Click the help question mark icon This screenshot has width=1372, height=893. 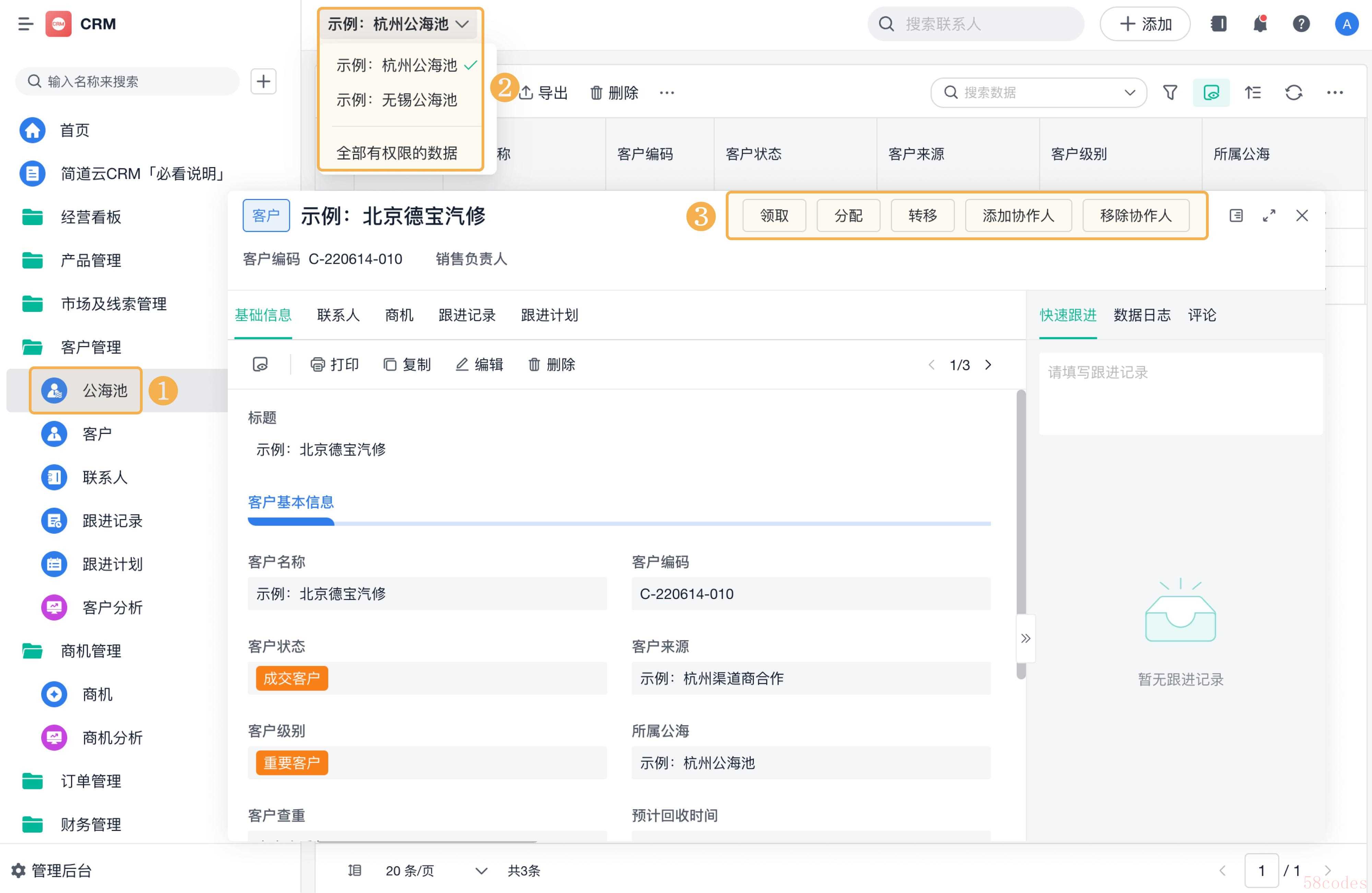tap(1301, 24)
